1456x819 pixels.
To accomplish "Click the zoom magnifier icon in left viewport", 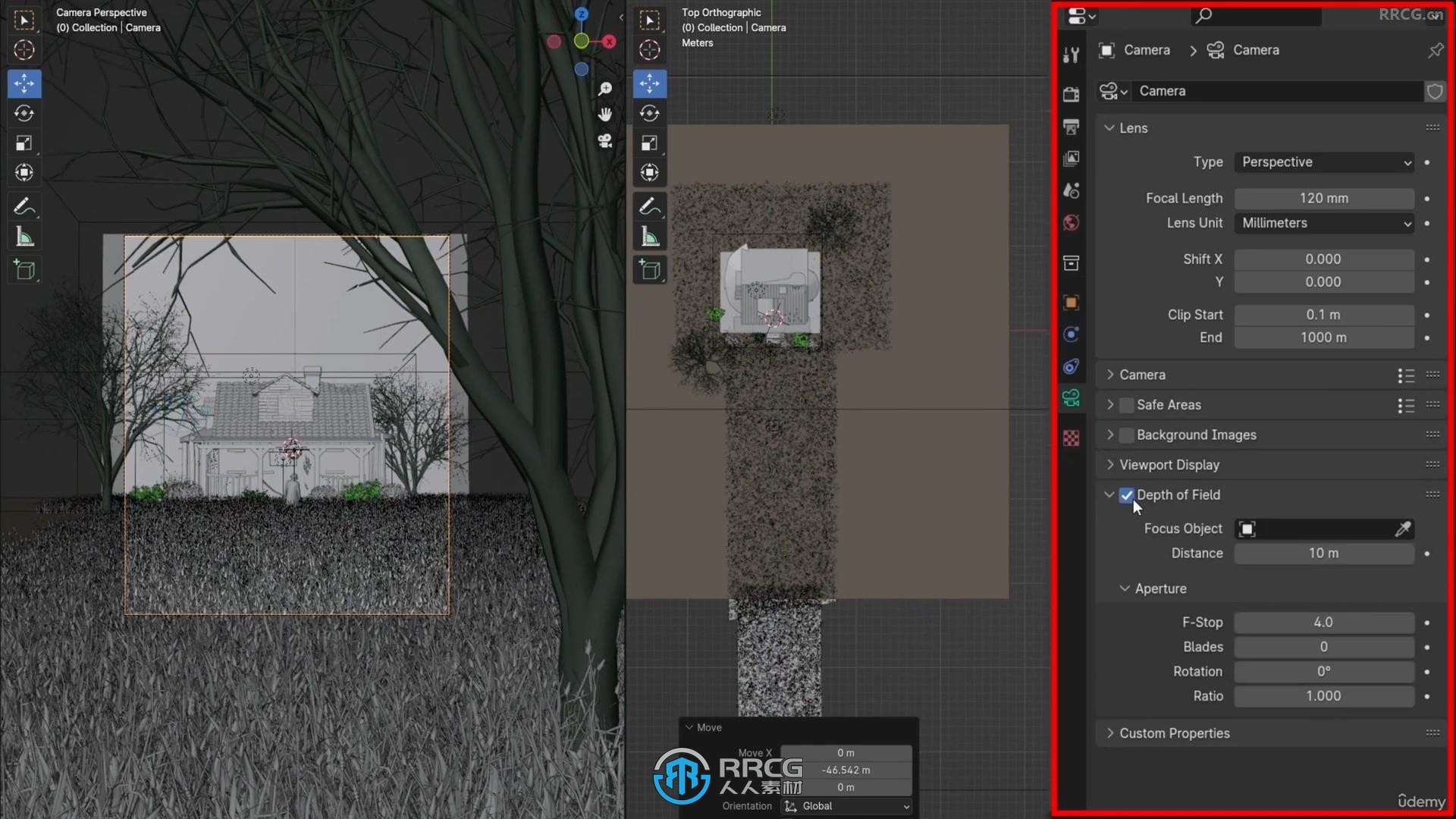I will (x=605, y=89).
